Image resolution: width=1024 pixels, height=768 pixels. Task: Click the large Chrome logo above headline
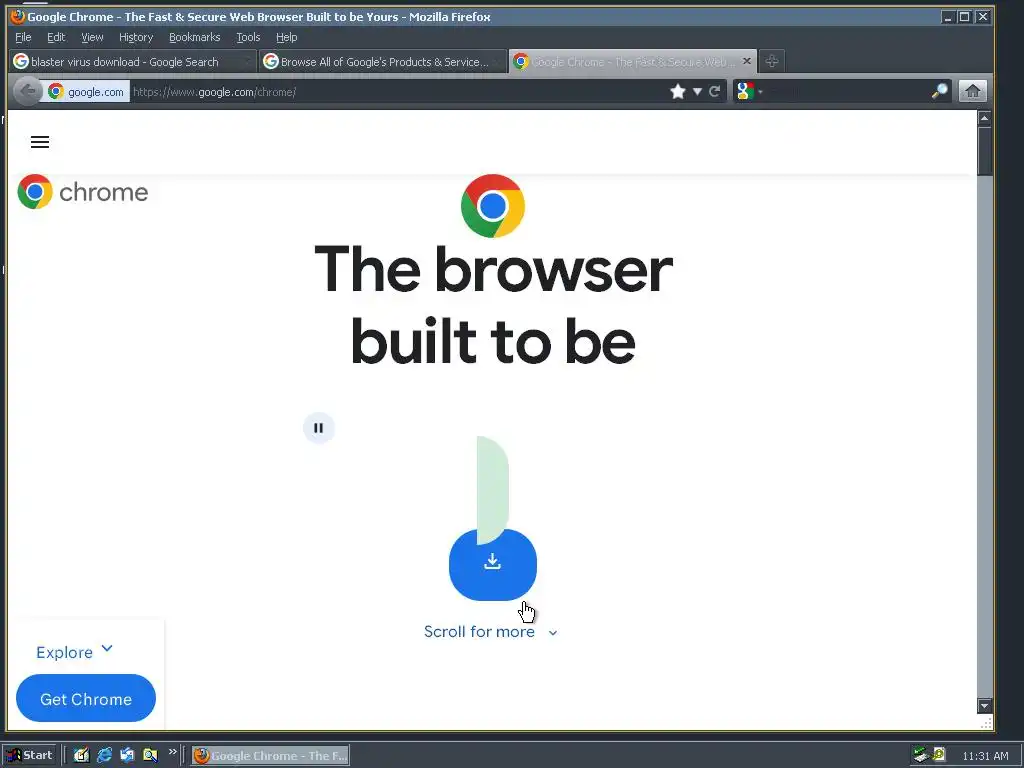[x=492, y=206]
